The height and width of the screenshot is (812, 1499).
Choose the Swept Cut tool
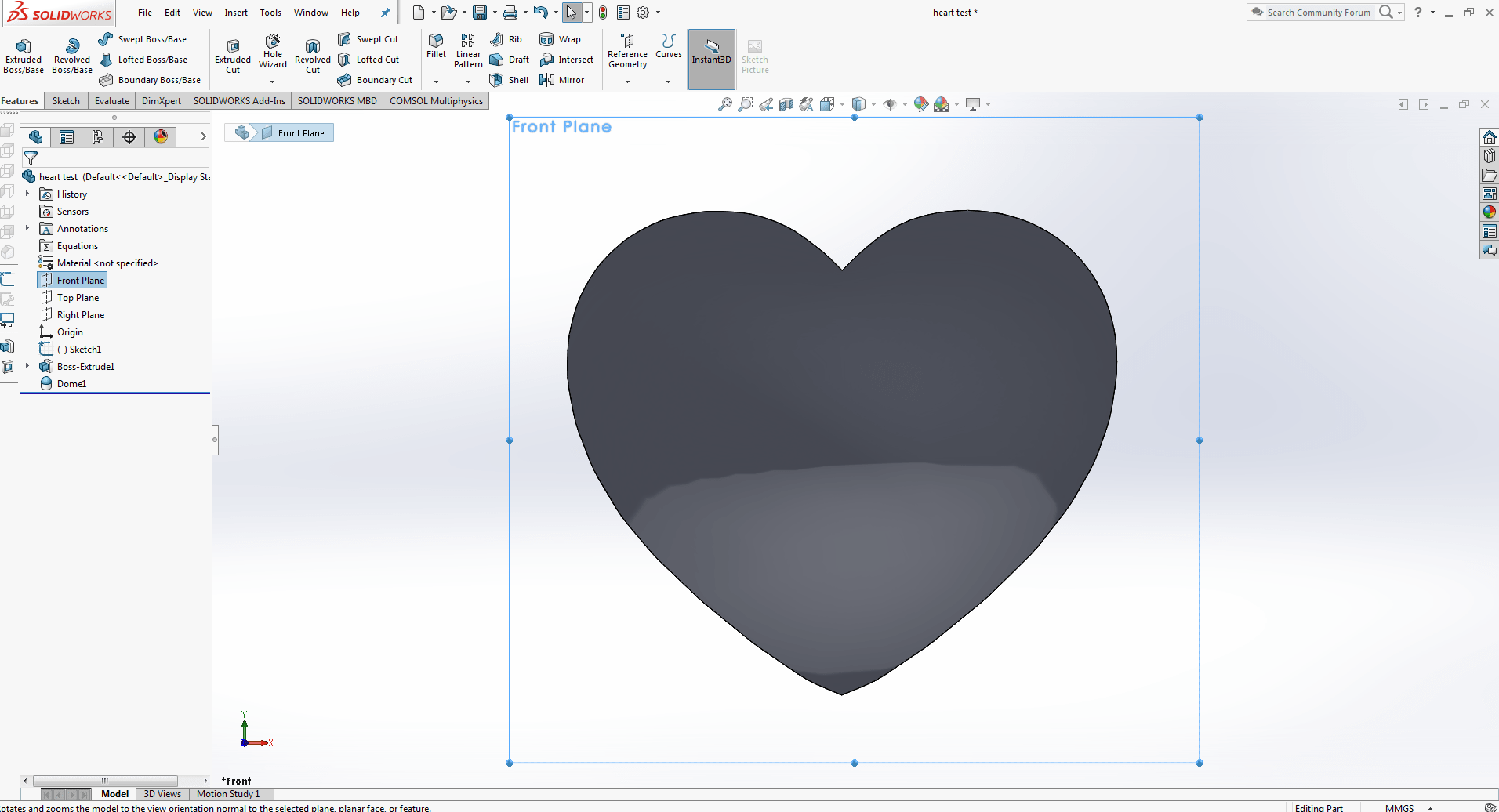coord(368,39)
